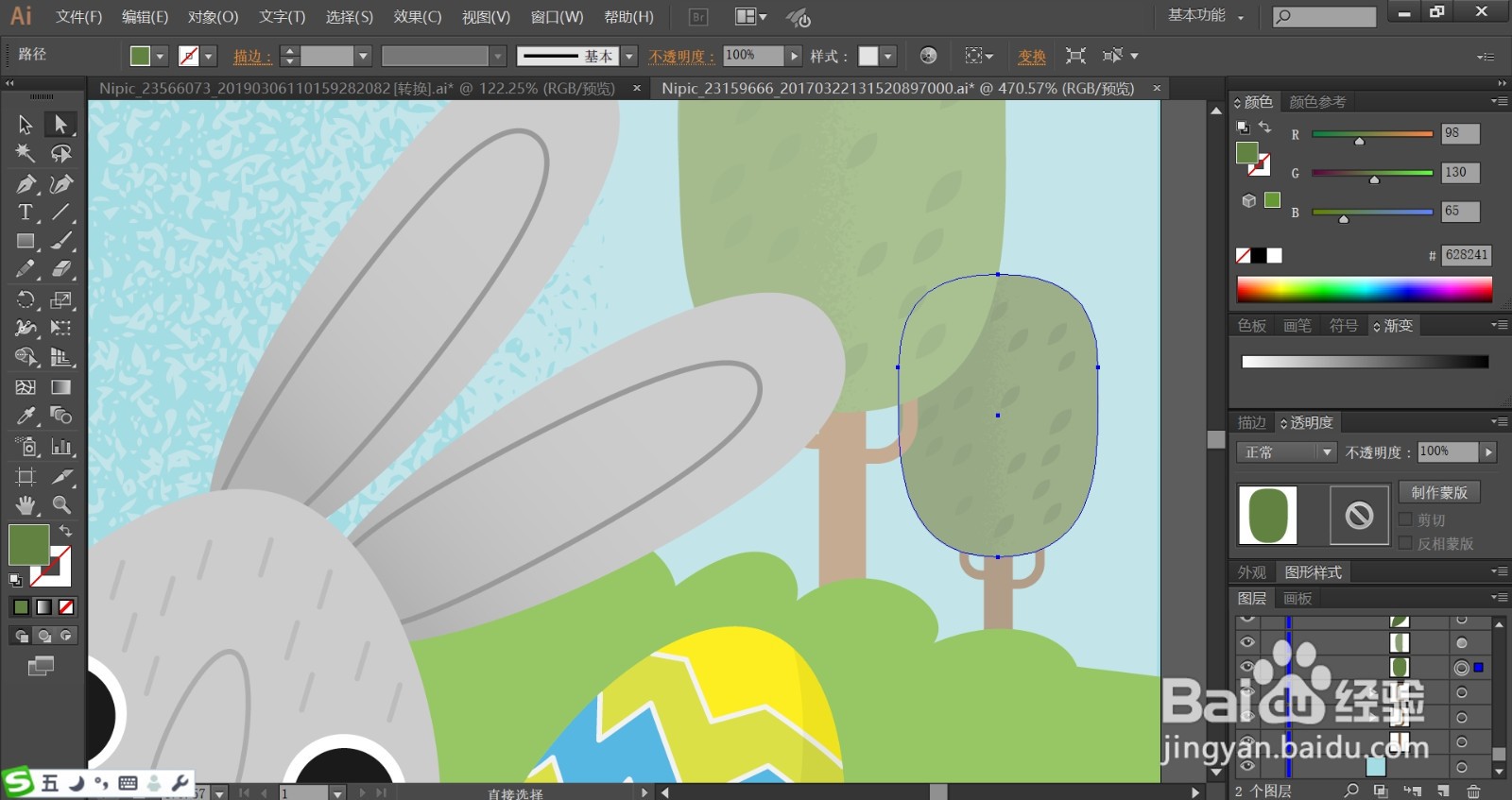The width and height of the screenshot is (1512, 800).
Task: Open brush definition 基本 dropdown
Action: point(629,57)
